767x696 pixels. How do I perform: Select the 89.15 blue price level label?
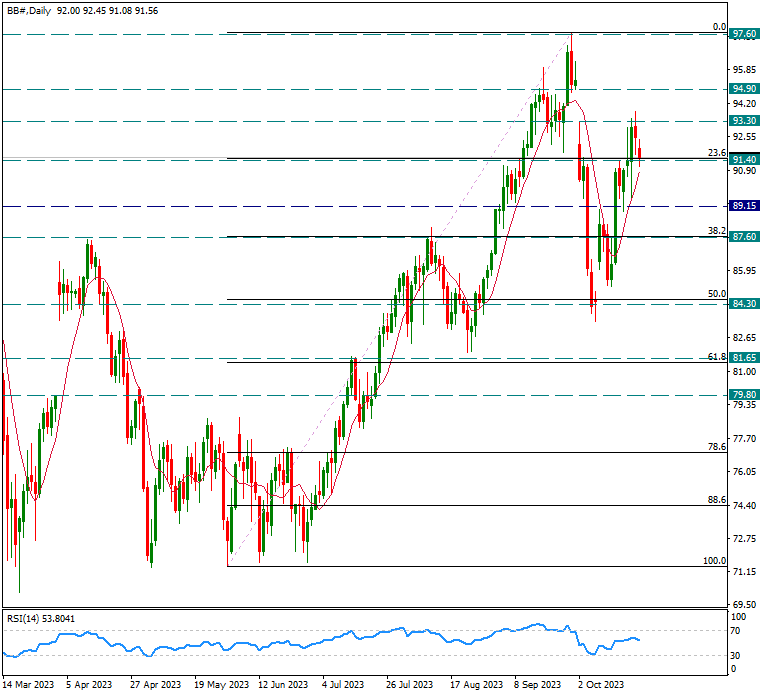pyautogui.click(x=744, y=205)
